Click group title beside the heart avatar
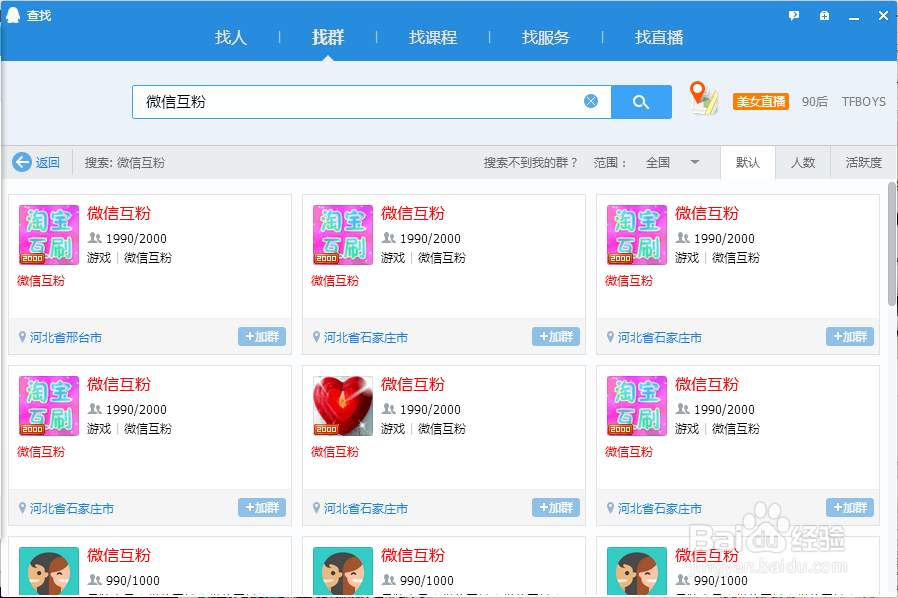 [413, 384]
